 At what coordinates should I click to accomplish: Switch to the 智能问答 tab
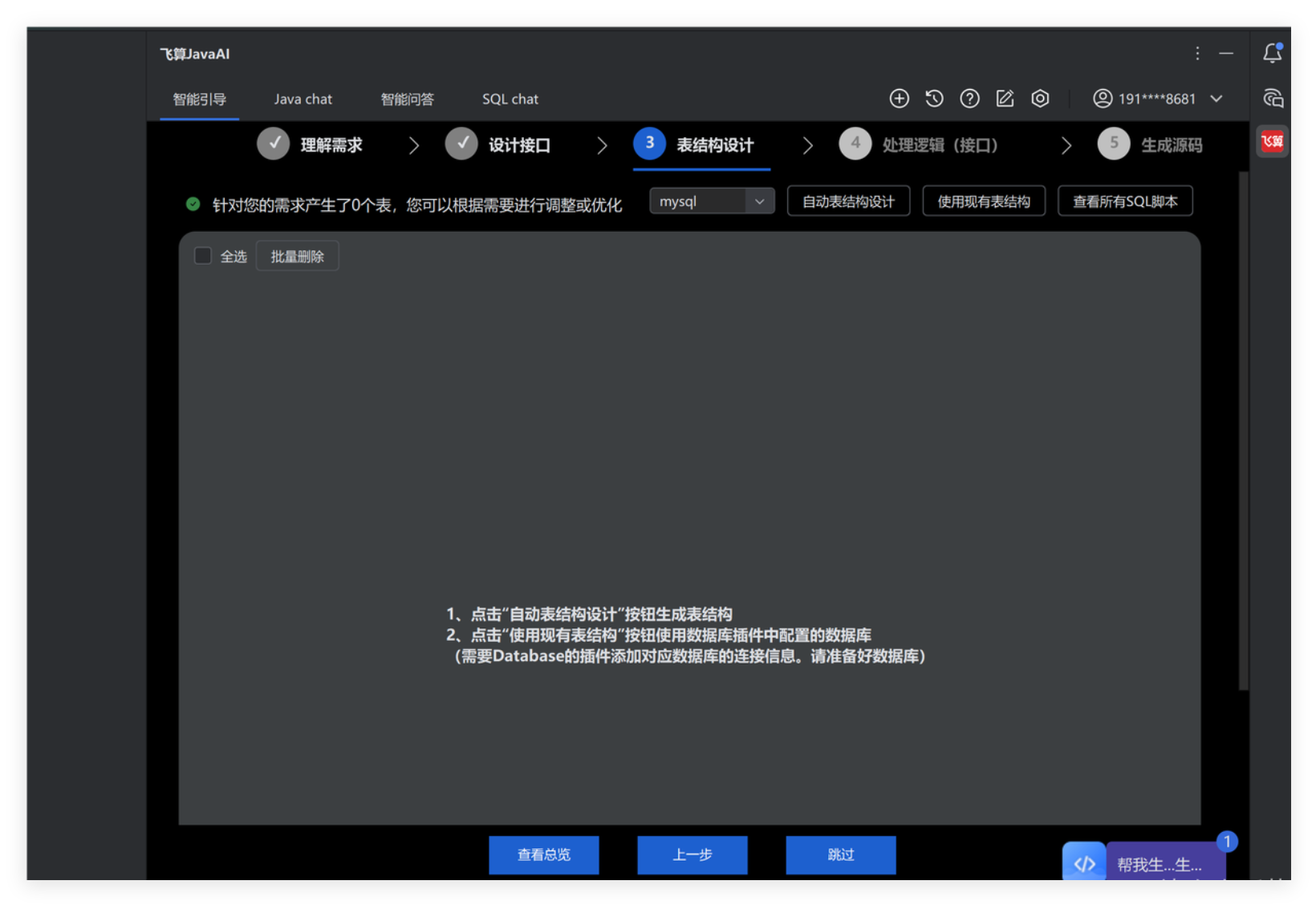pos(407,99)
